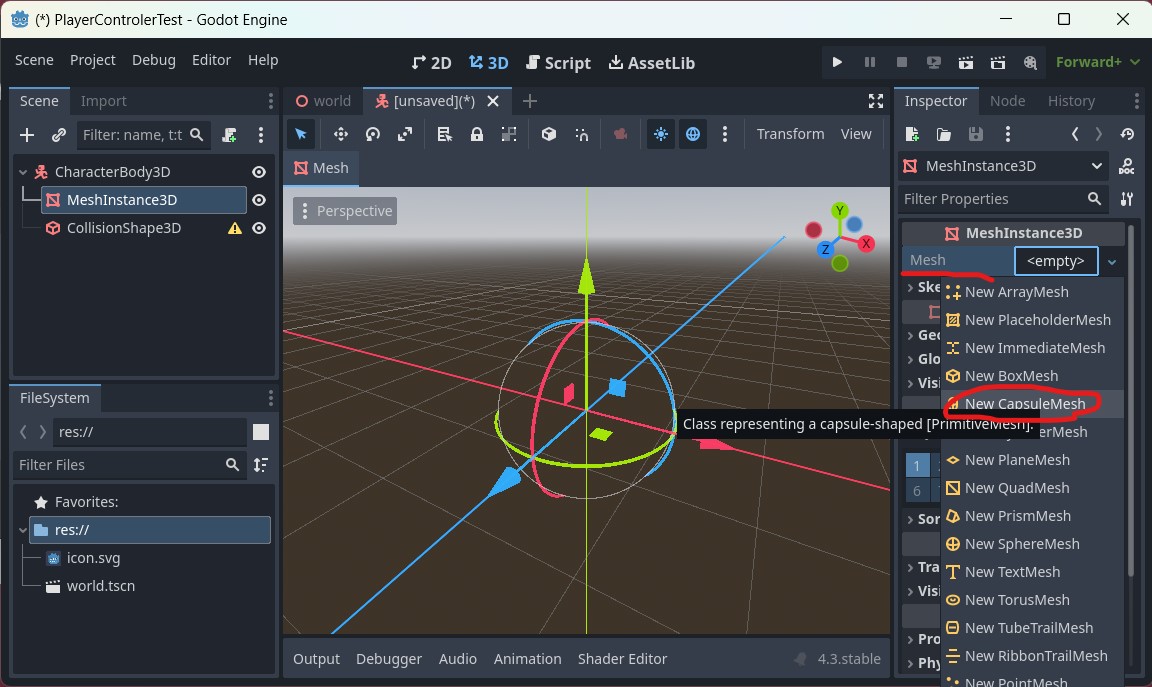Click the color swatch beside the res:// path
This screenshot has height=687, width=1152.
262,431
